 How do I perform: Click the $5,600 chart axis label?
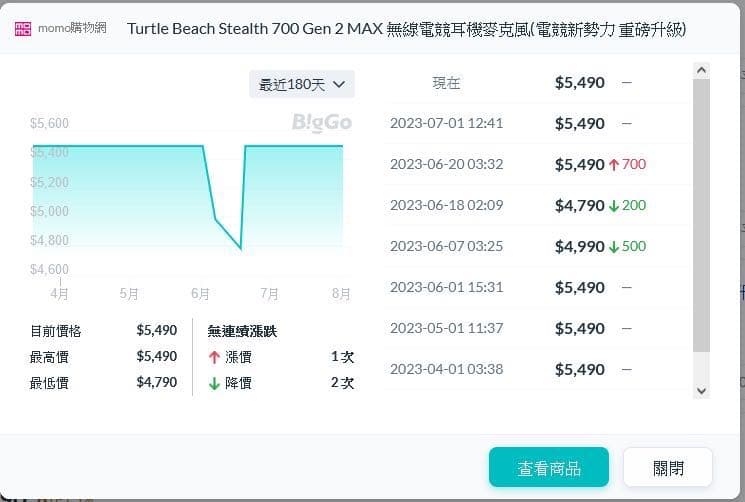coord(49,123)
